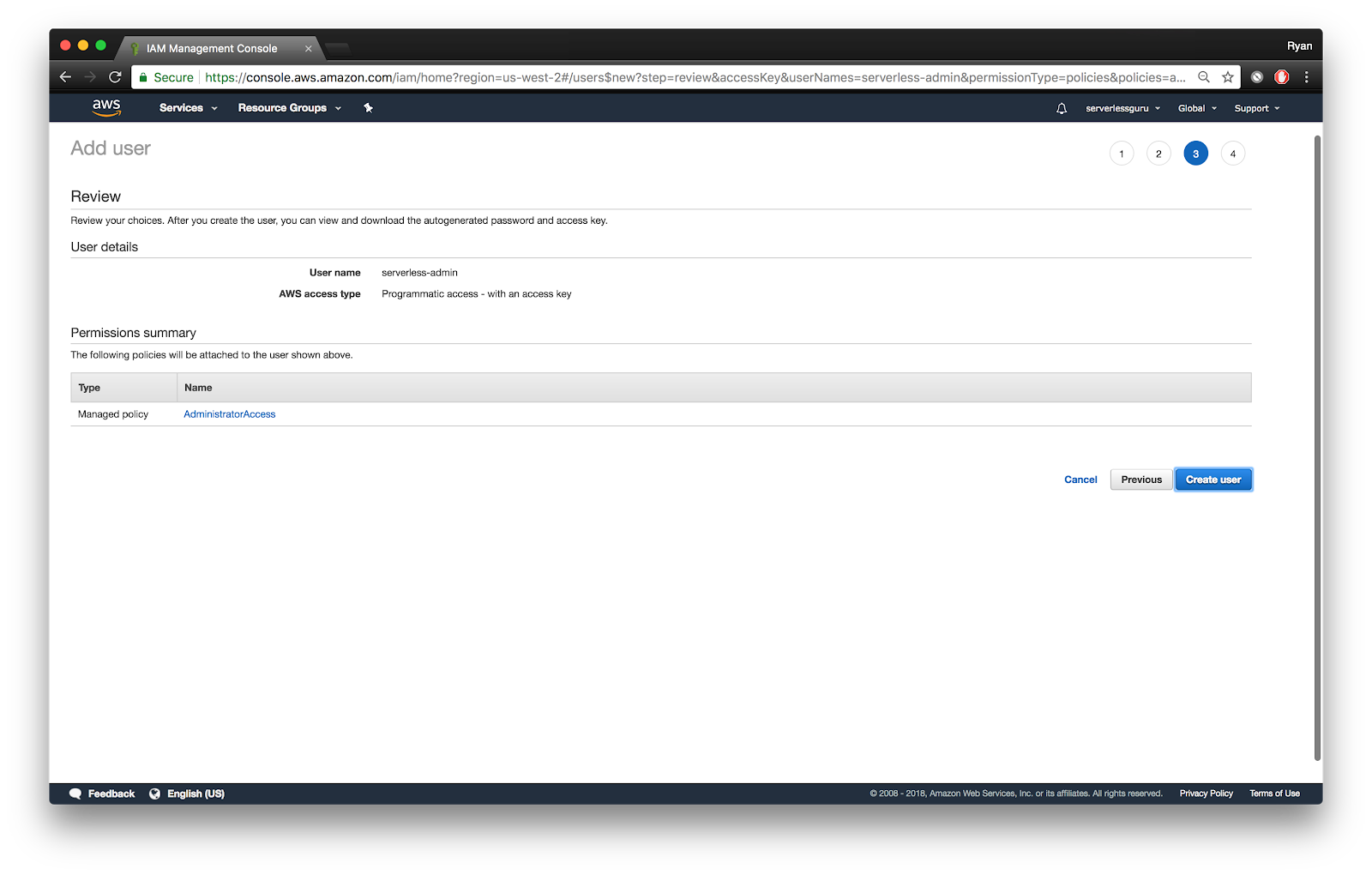Open the AdministratorAccess policy link
Image resolution: width=1372 pixels, height=875 pixels.
point(229,413)
